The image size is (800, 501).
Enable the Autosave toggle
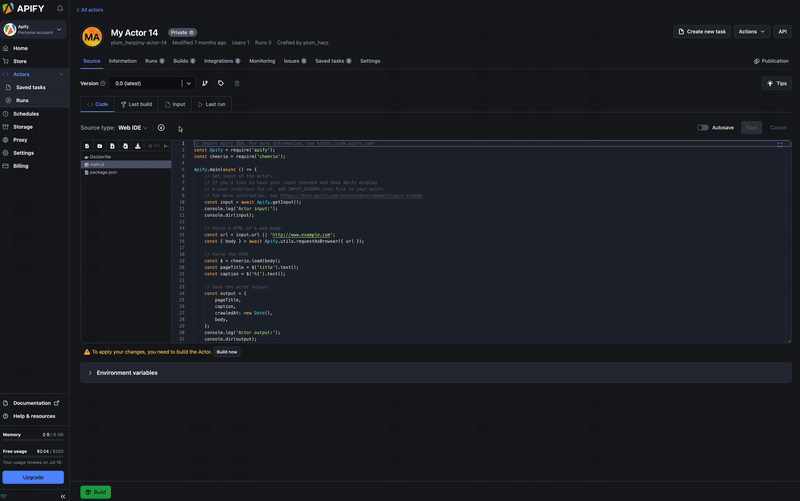pos(703,128)
